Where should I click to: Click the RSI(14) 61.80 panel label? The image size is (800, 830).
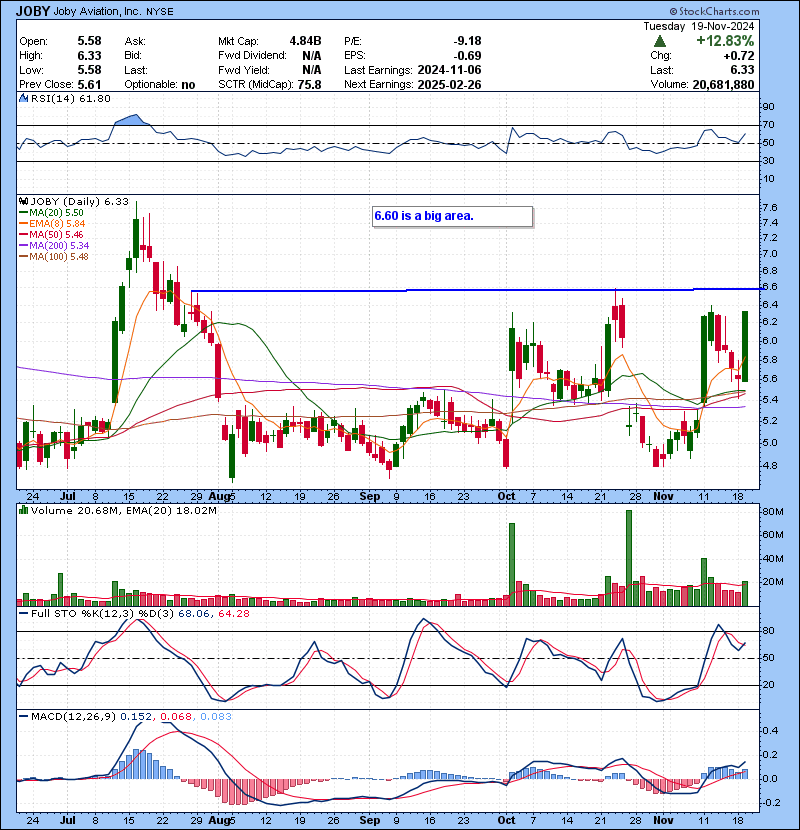pyautogui.click(x=70, y=98)
